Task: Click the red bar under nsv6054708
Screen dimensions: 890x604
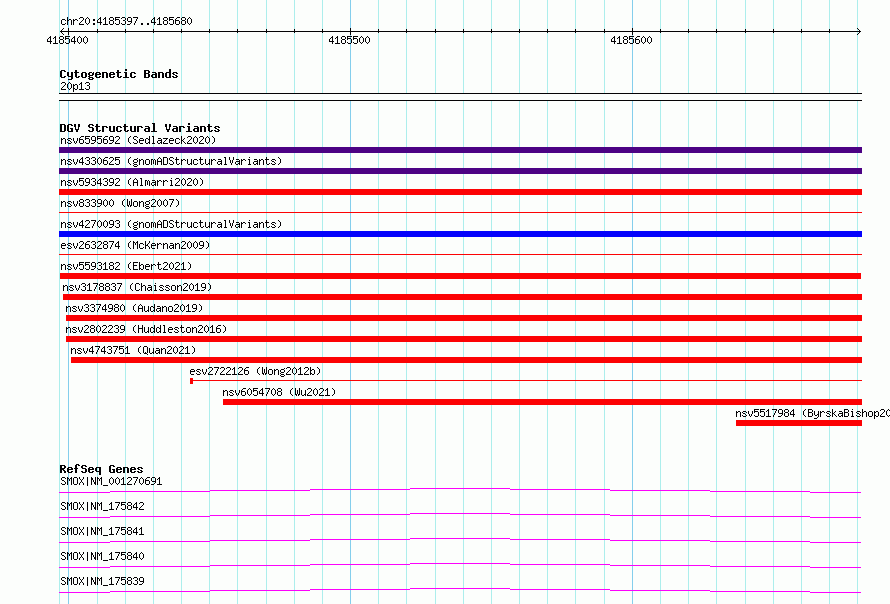Action: (543, 402)
